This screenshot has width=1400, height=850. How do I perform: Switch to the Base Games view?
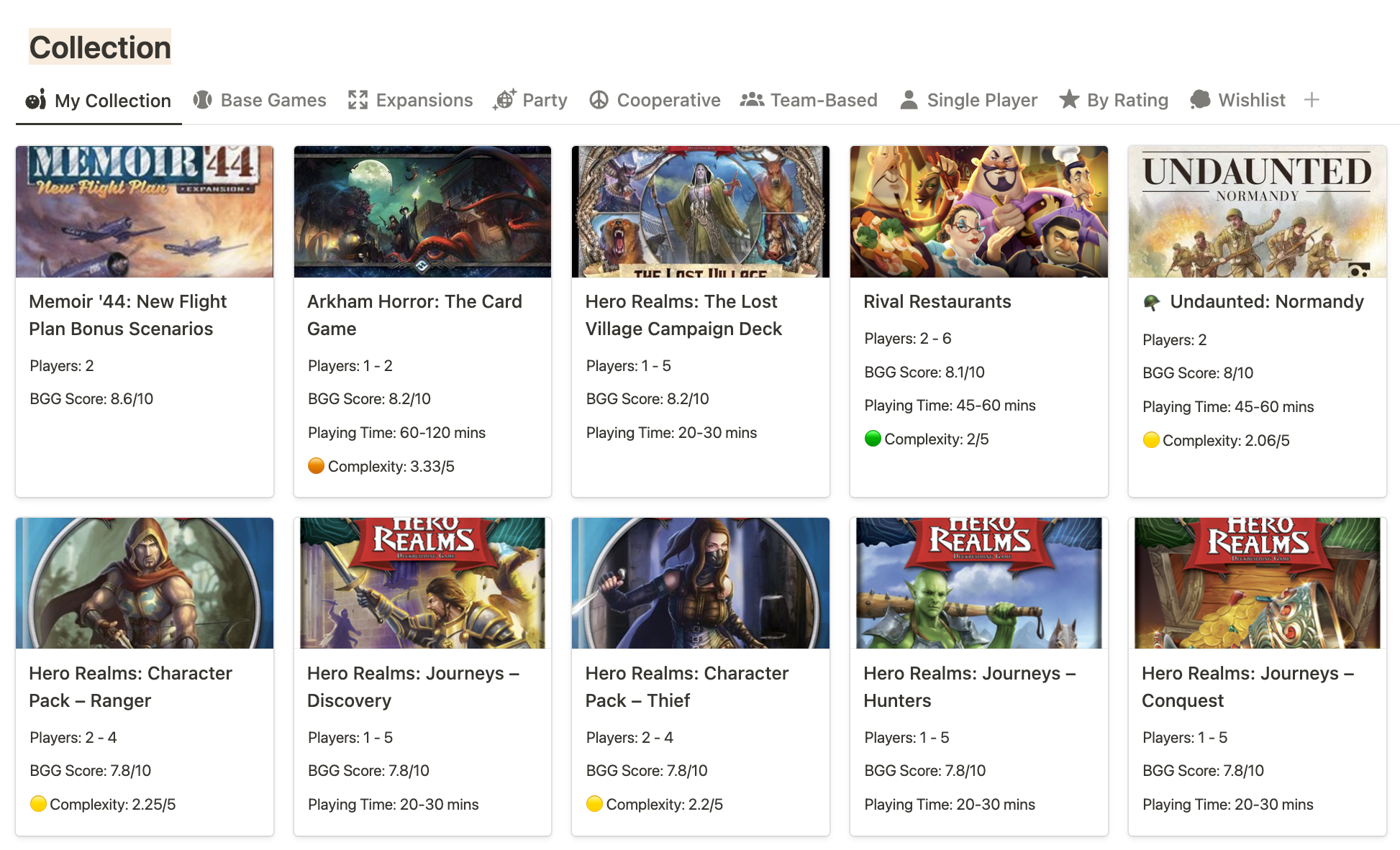[x=260, y=100]
